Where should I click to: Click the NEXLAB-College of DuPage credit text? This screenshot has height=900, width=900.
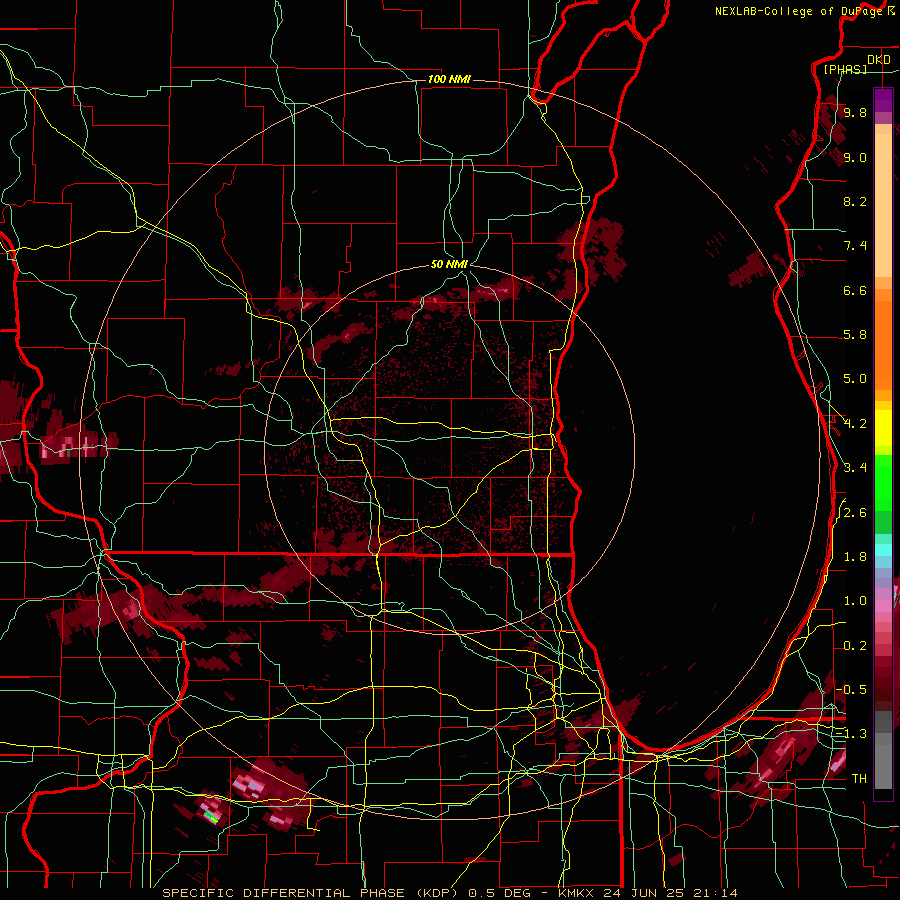[799, 11]
